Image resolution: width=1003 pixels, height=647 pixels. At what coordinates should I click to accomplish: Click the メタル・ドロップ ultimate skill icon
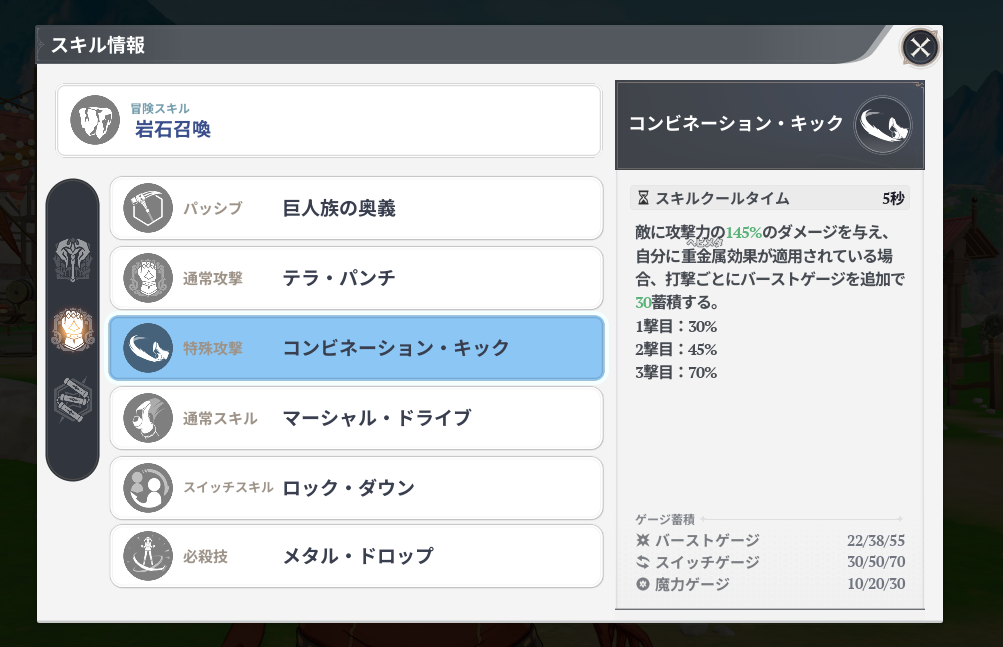tap(148, 556)
